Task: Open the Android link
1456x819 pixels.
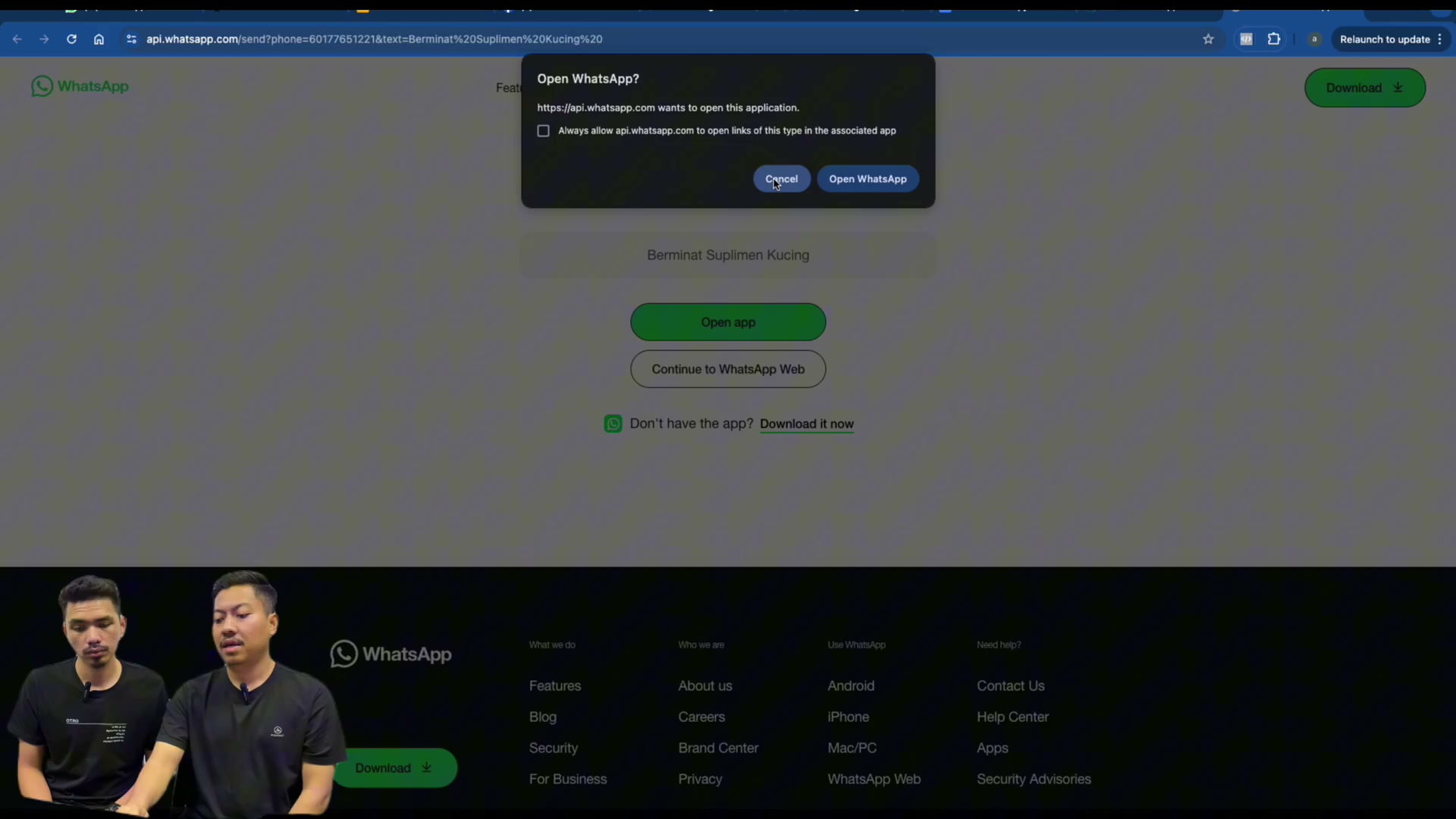Action: [x=851, y=686]
